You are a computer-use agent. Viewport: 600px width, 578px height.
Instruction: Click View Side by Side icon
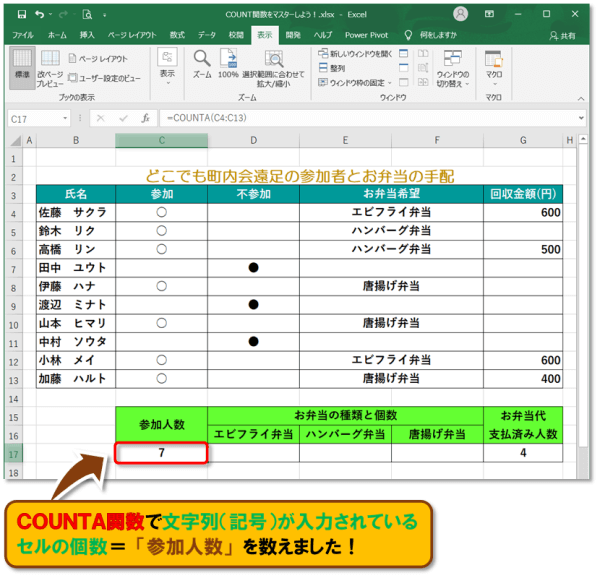click(423, 53)
